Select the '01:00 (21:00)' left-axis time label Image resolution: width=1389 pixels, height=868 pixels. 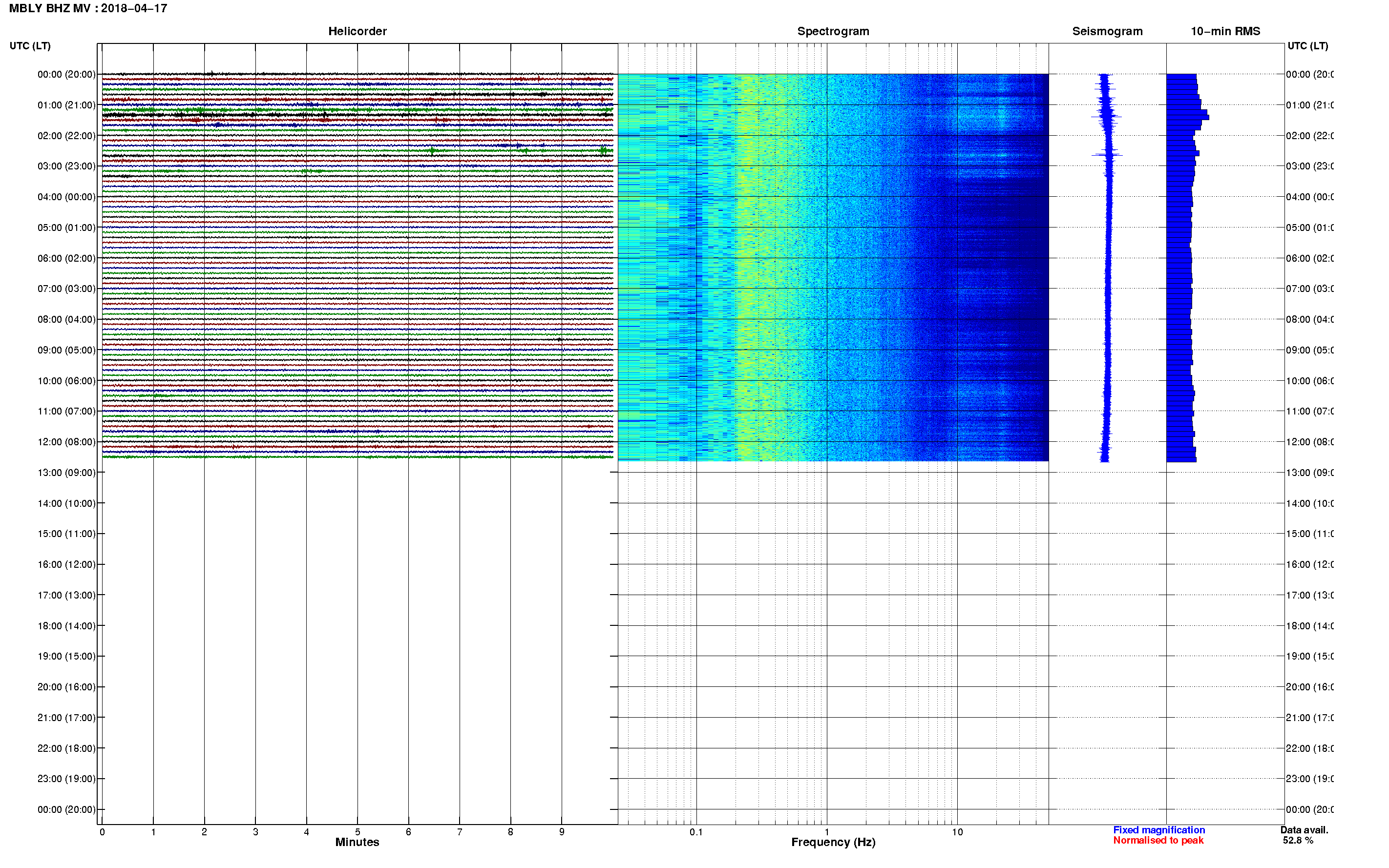(x=66, y=105)
